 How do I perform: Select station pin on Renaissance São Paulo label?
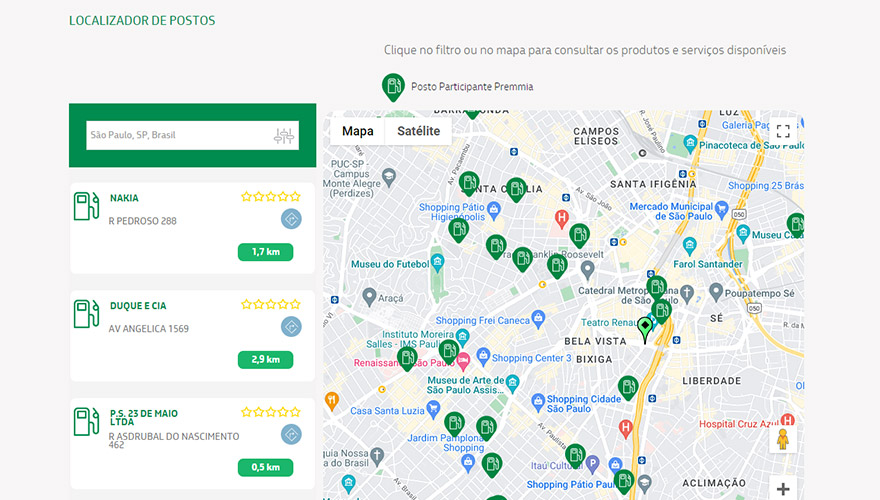pyautogui.click(x=407, y=359)
